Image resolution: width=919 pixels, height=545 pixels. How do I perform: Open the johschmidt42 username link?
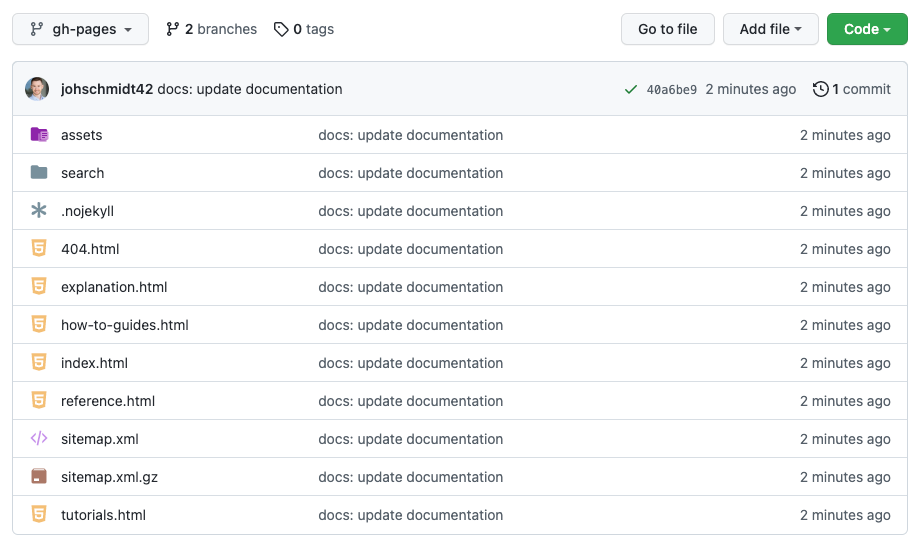click(x=107, y=89)
